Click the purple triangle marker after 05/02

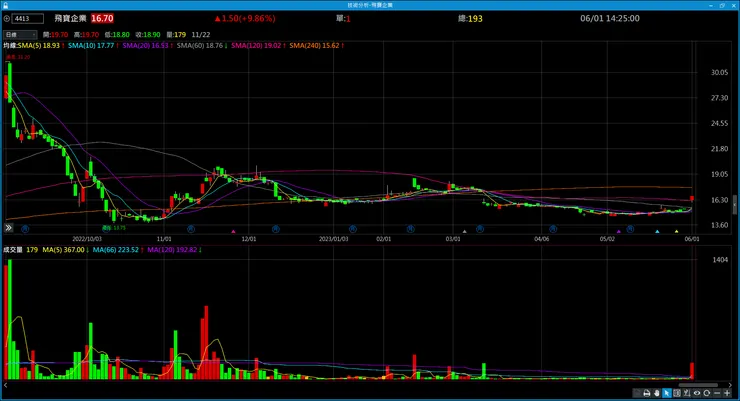(x=619, y=232)
